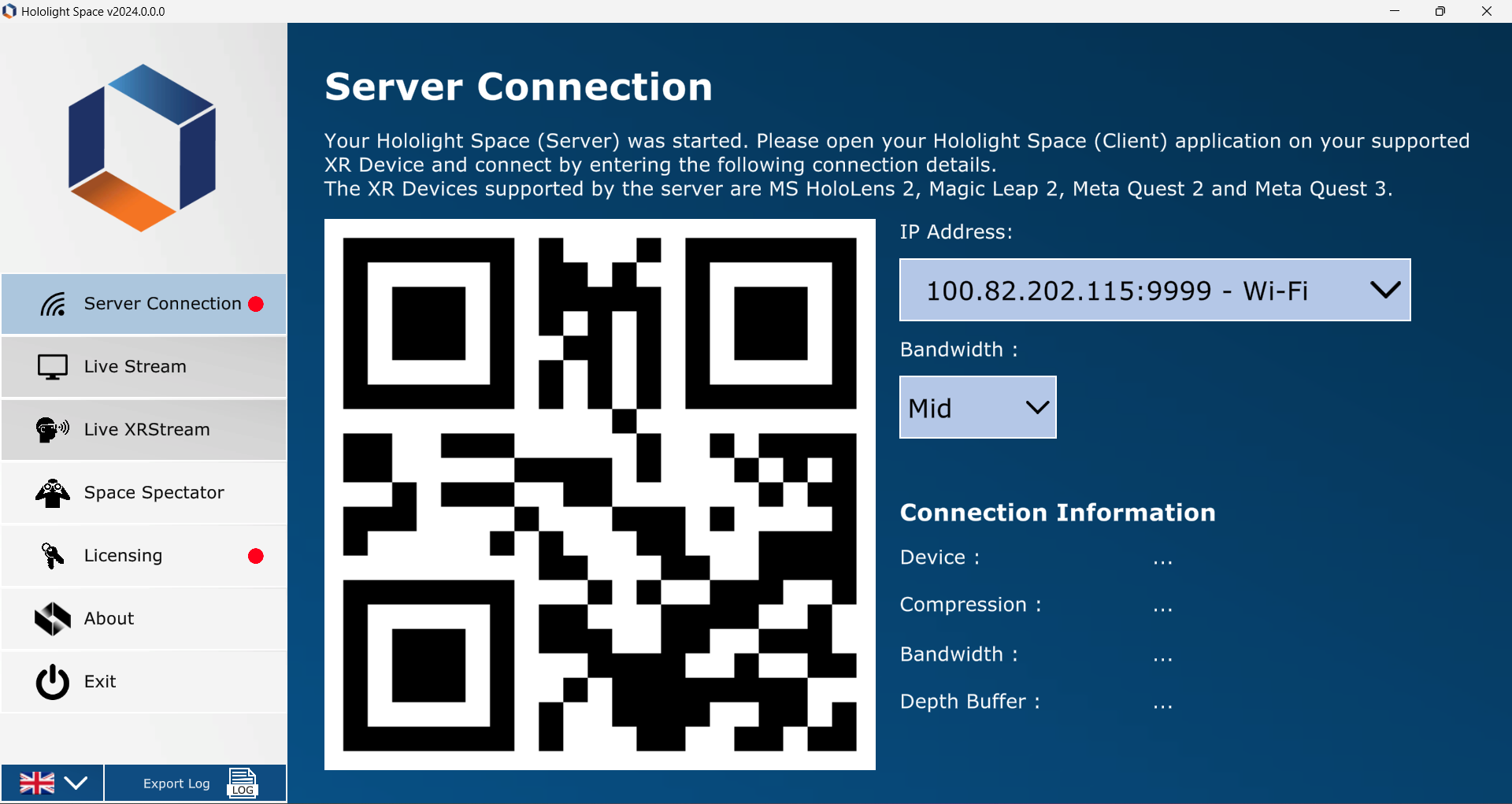The width and height of the screenshot is (1512, 804).
Task: Click the Live XRStream headset icon
Action: point(53,430)
